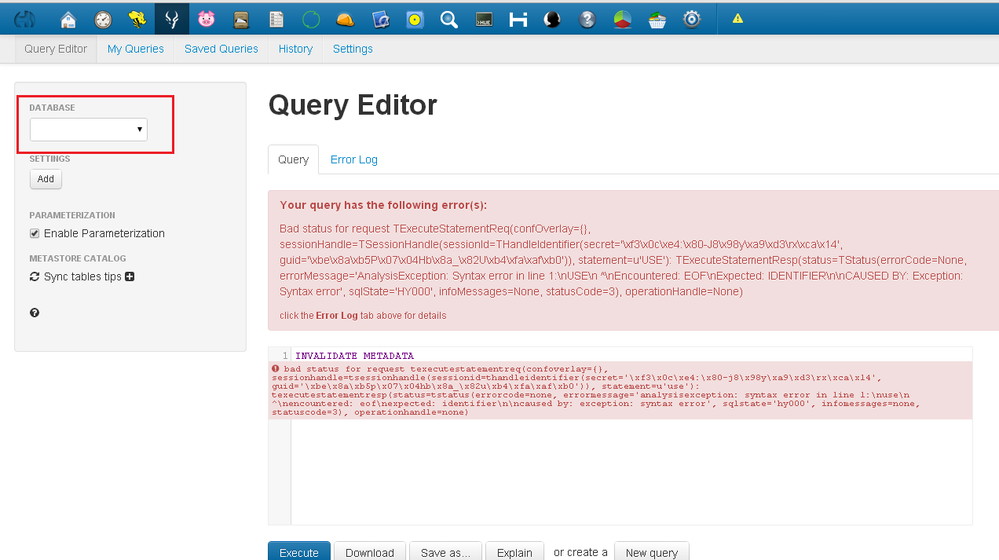Open the Pig editor icon
Image resolution: width=999 pixels, height=560 pixels.
point(206,20)
